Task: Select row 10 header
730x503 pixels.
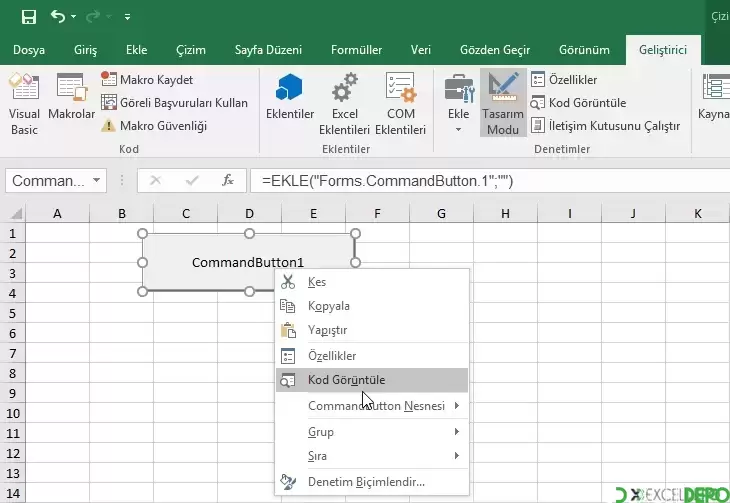Action: [13, 414]
